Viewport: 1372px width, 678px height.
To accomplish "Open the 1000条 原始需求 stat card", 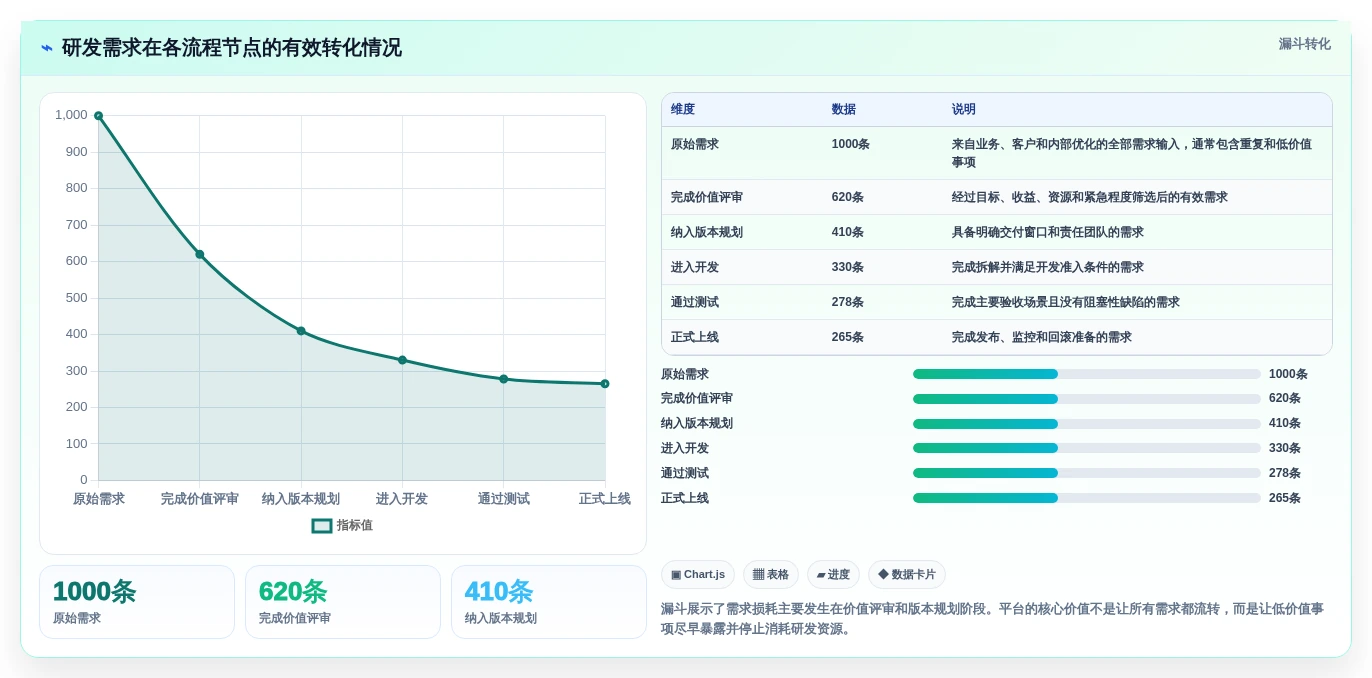I will [137, 602].
